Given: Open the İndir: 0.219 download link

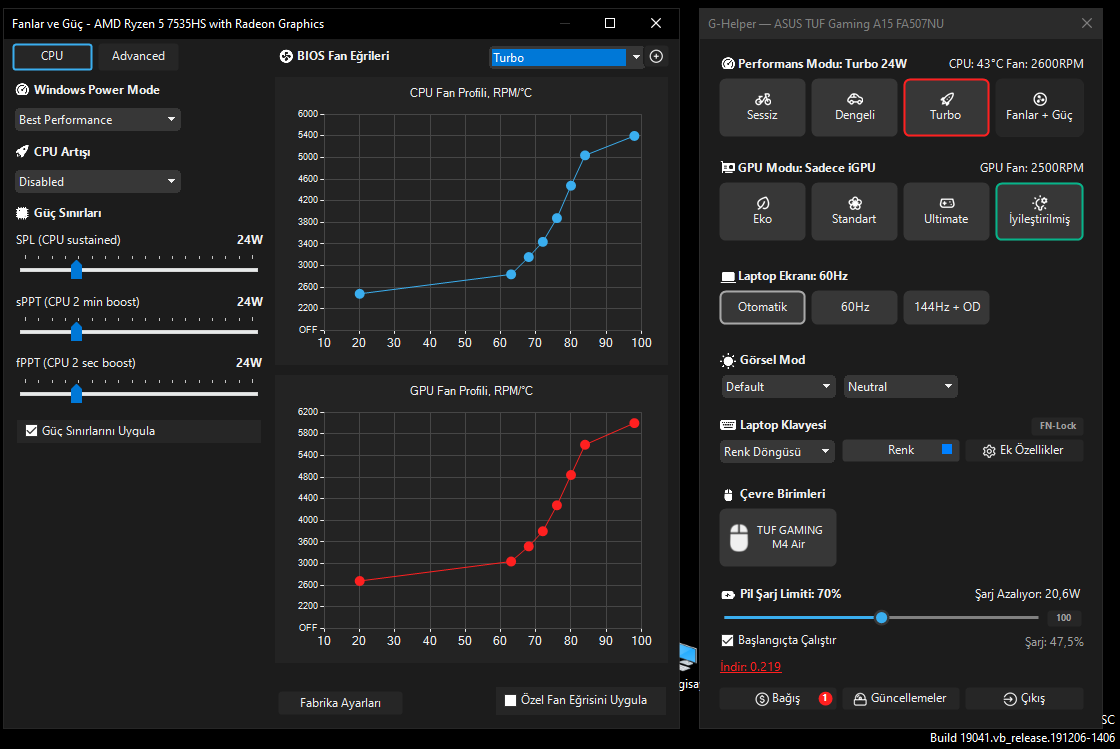Looking at the screenshot, I should point(751,667).
